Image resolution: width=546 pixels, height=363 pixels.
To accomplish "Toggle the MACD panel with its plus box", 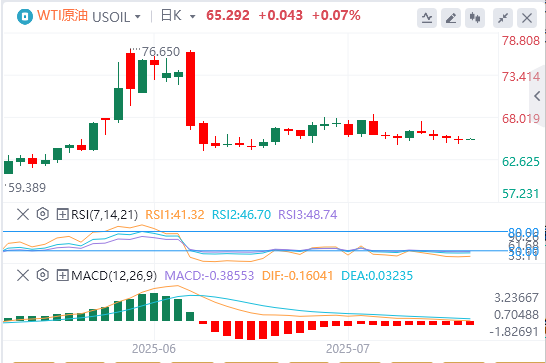I will coord(62,276).
